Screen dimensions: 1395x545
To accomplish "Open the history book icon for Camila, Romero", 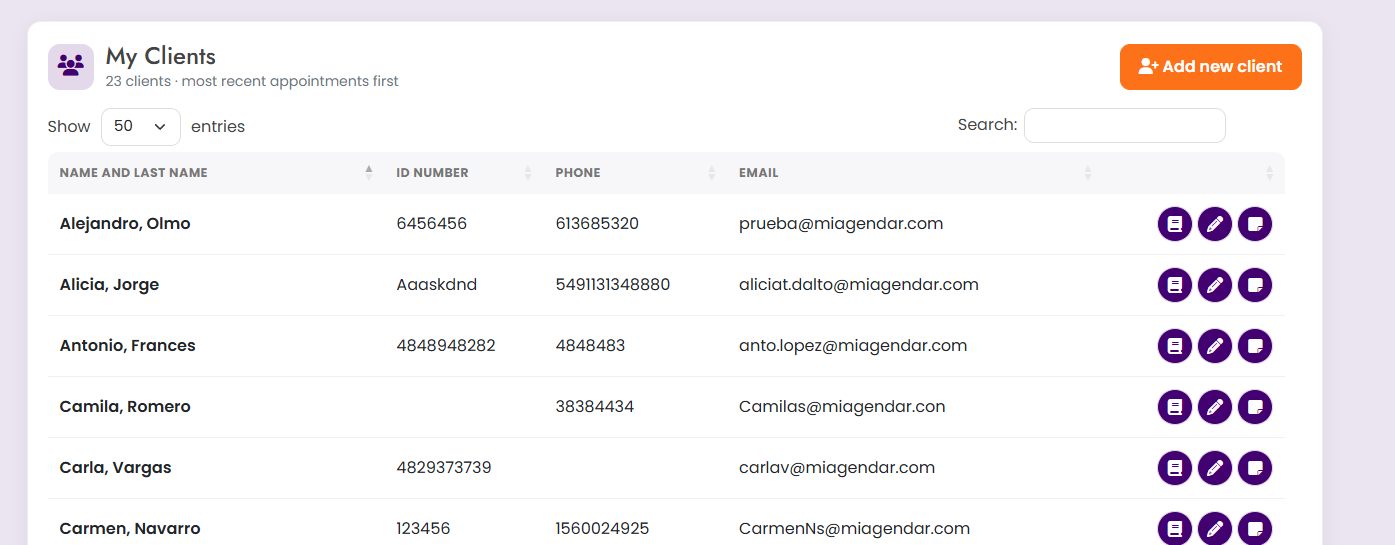I will tap(1175, 407).
